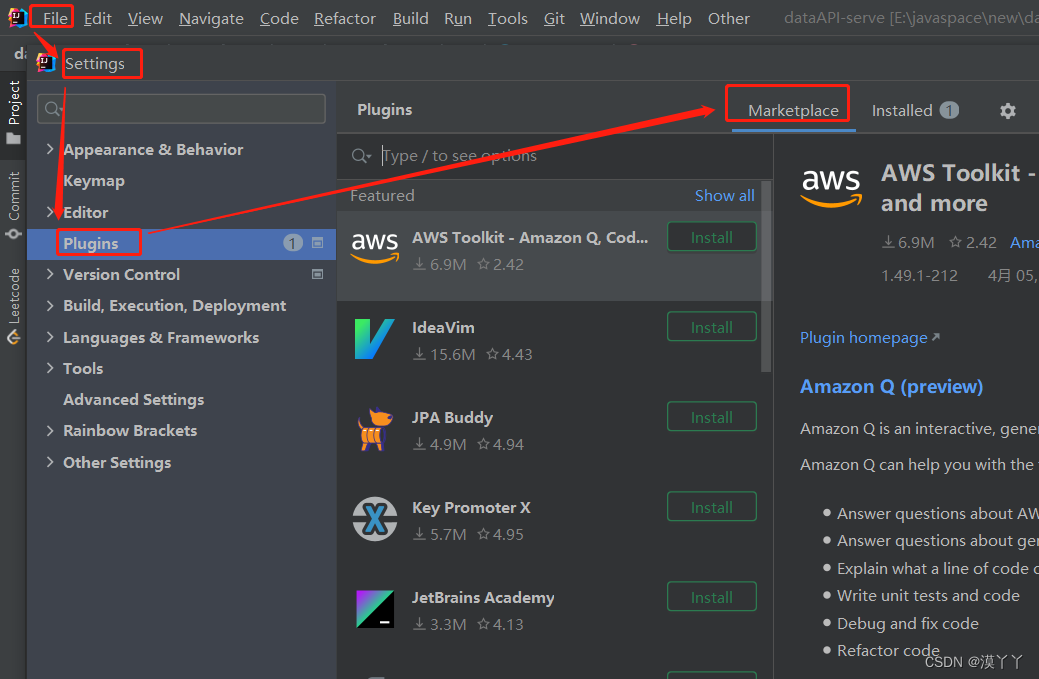This screenshot has height=679, width=1039.
Task: Expand the Version Control settings group
Action: tap(50, 274)
